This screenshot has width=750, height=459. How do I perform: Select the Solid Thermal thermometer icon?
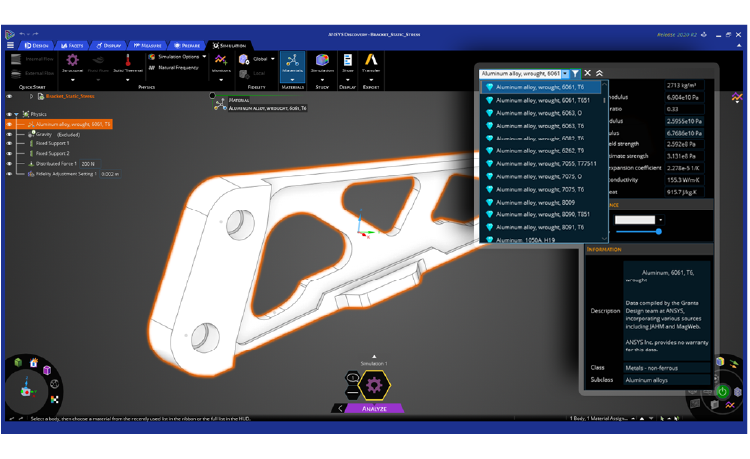[128, 60]
